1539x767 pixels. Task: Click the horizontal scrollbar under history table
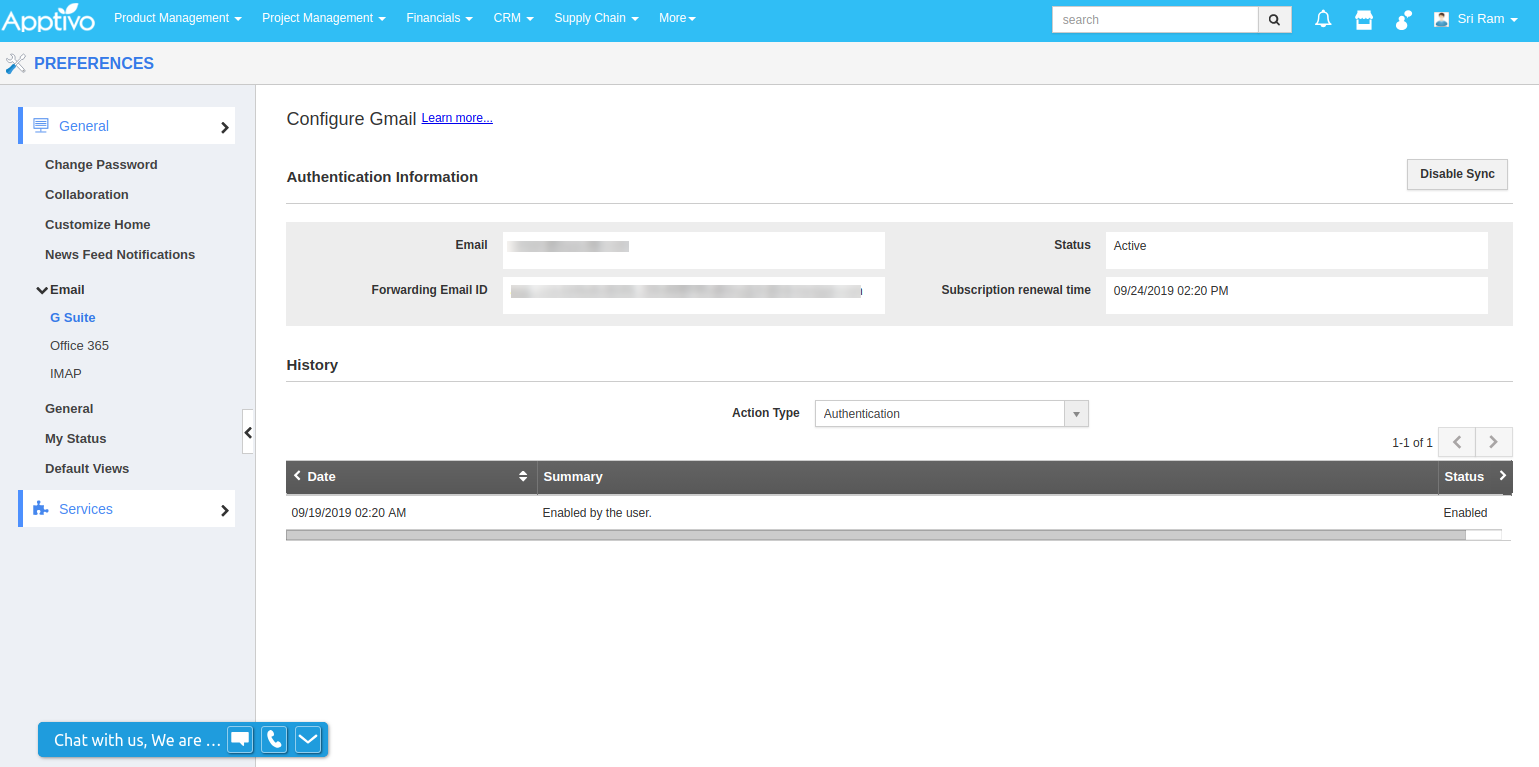click(x=875, y=535)
